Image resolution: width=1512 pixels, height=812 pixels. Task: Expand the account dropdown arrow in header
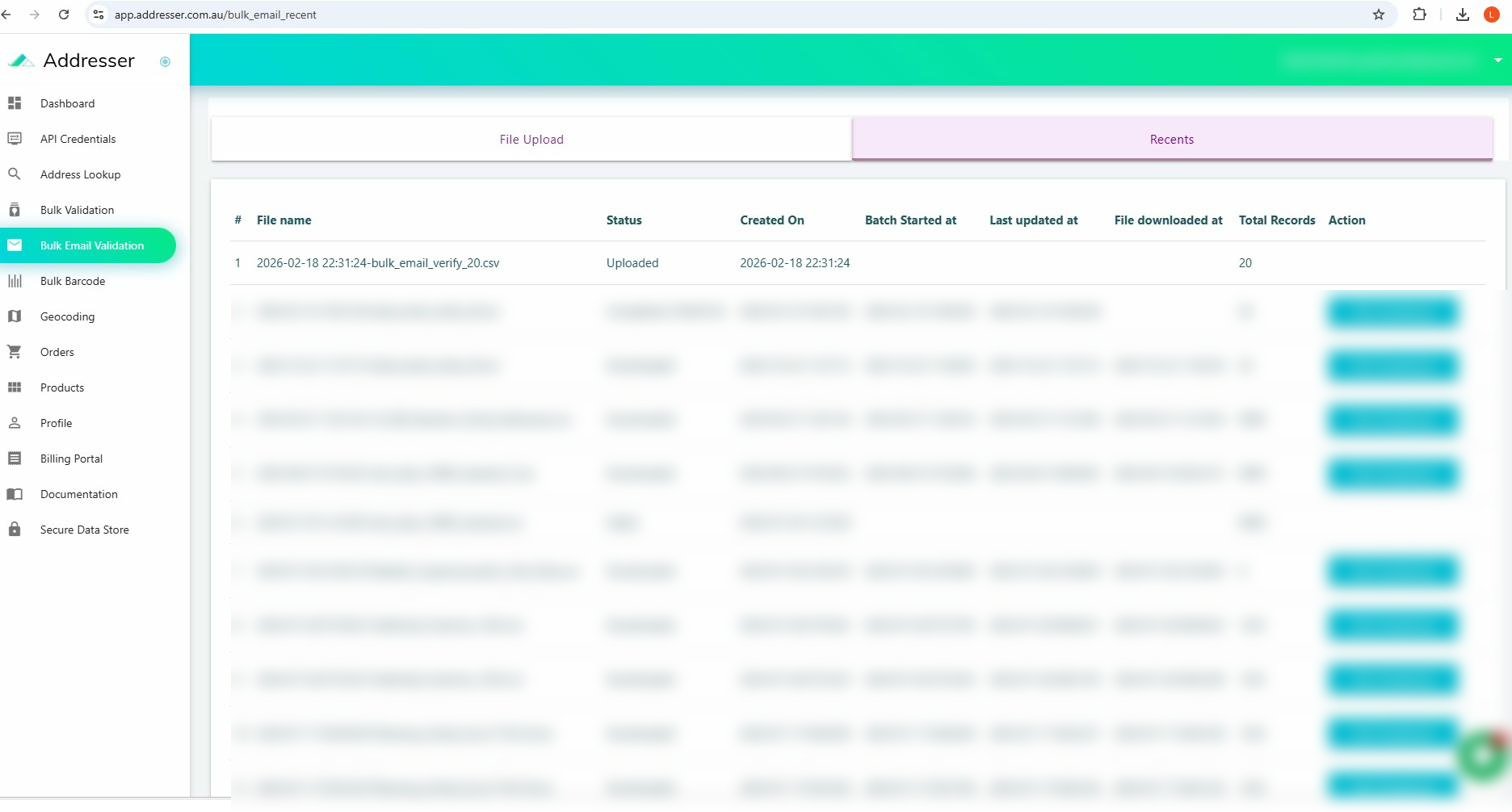coord(1497,60)
